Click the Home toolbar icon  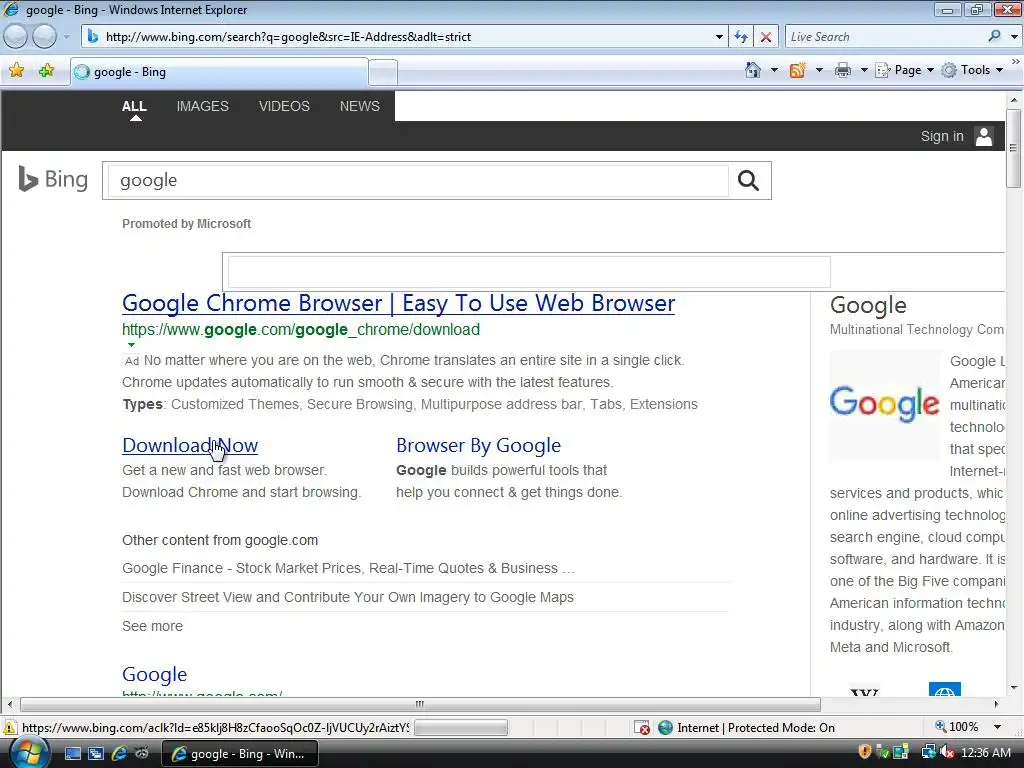point(752,70)
